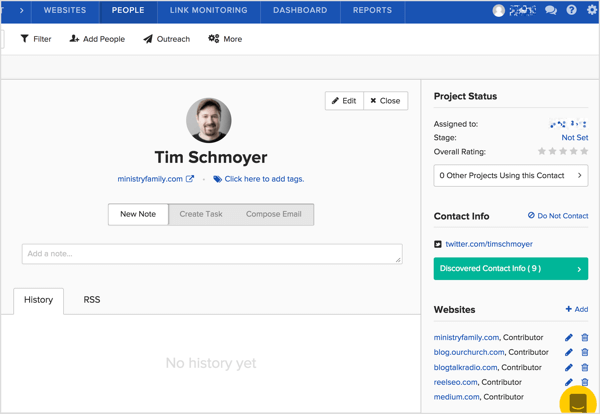
Task: Open the blogtalkradio.com link
Action: point(465,367)
